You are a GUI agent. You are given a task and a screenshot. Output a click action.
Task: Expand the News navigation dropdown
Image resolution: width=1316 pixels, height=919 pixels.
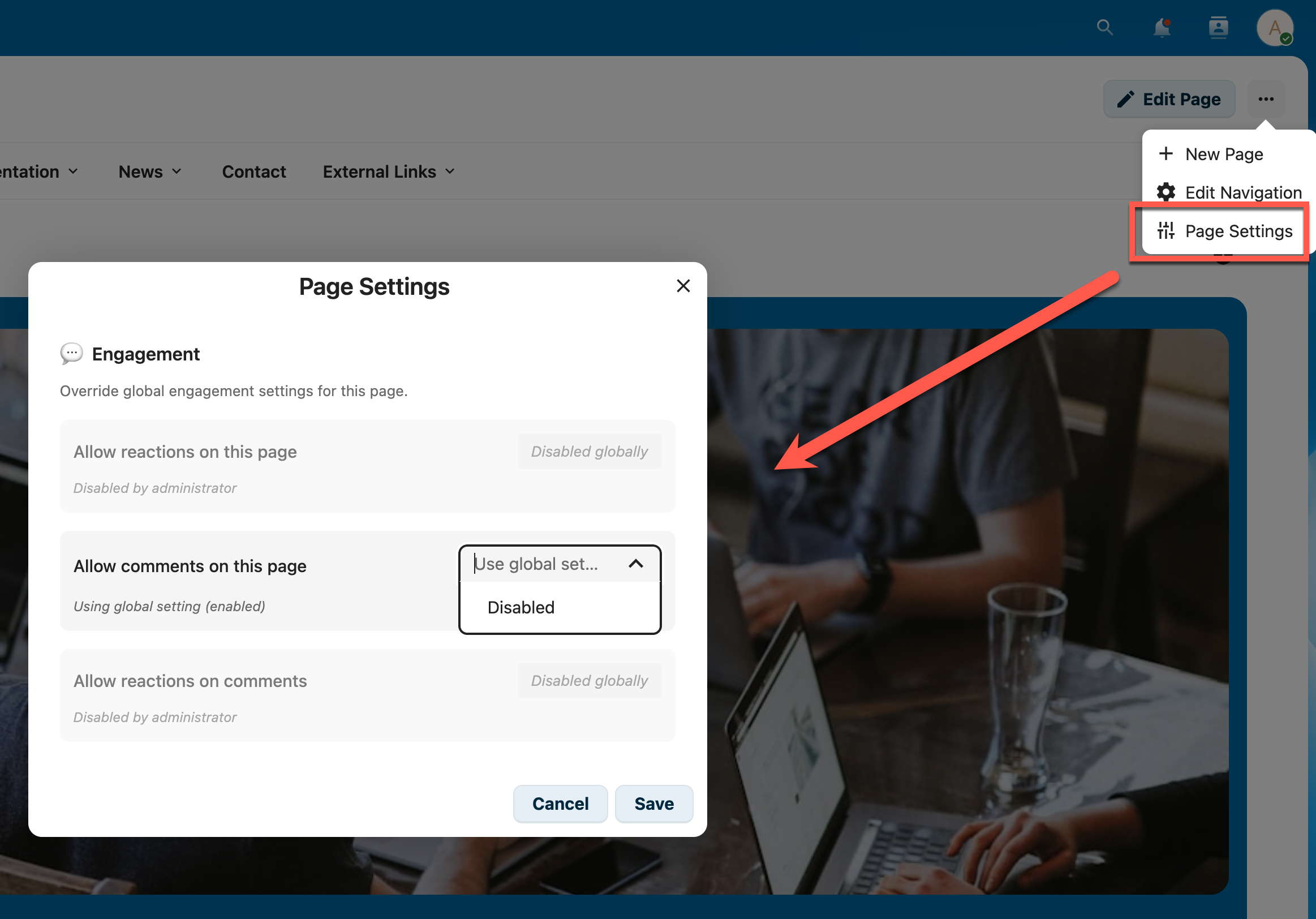[149, 171]
